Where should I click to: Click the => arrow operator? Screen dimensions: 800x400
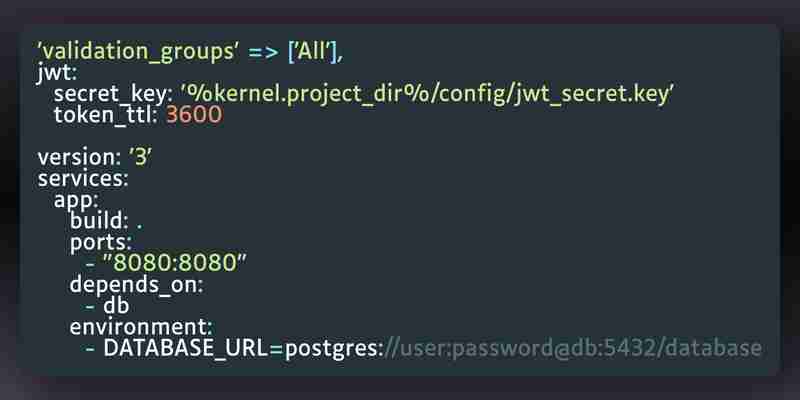coord(263,53)
